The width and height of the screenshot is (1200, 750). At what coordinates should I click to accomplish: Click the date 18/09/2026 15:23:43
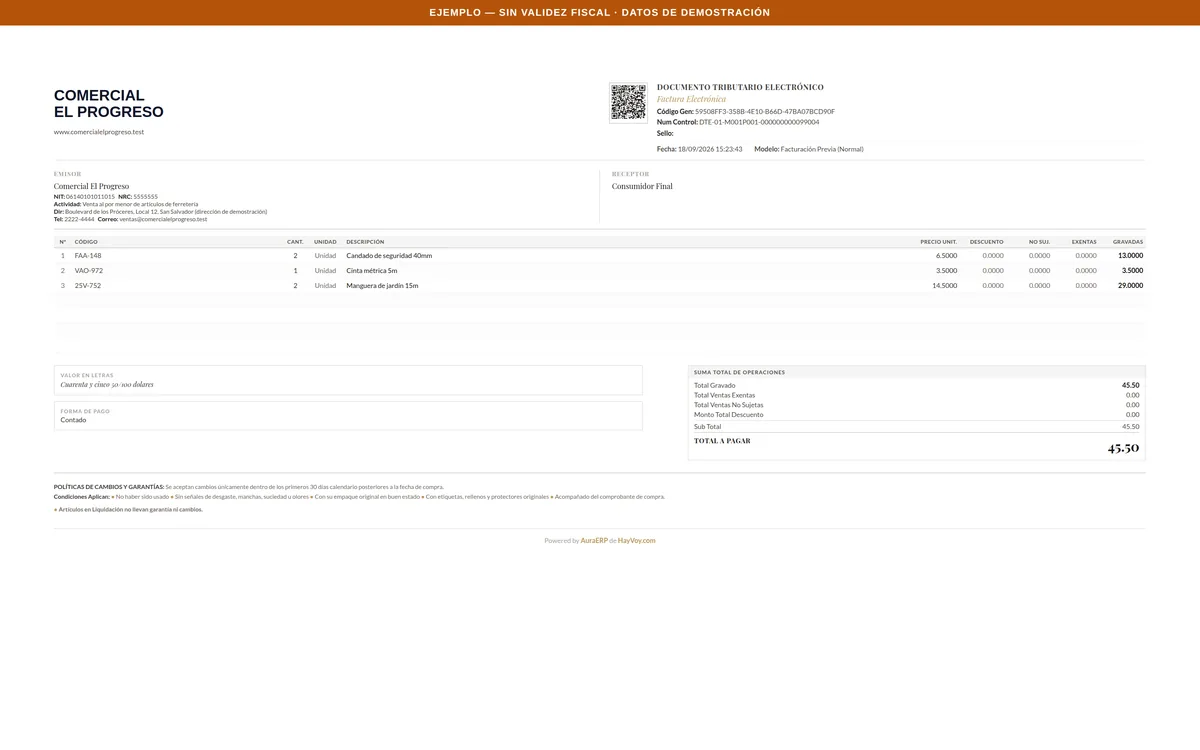click(710, 149)
